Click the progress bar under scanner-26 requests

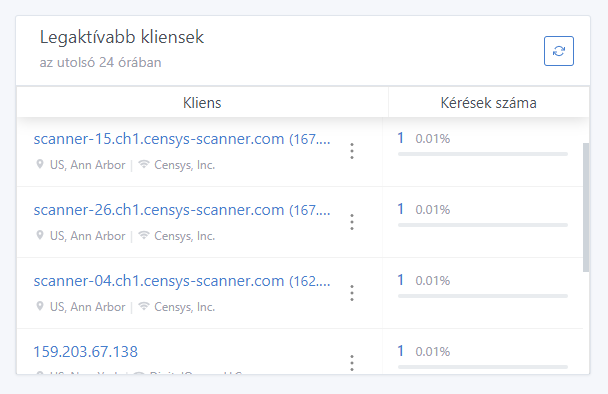483,225
